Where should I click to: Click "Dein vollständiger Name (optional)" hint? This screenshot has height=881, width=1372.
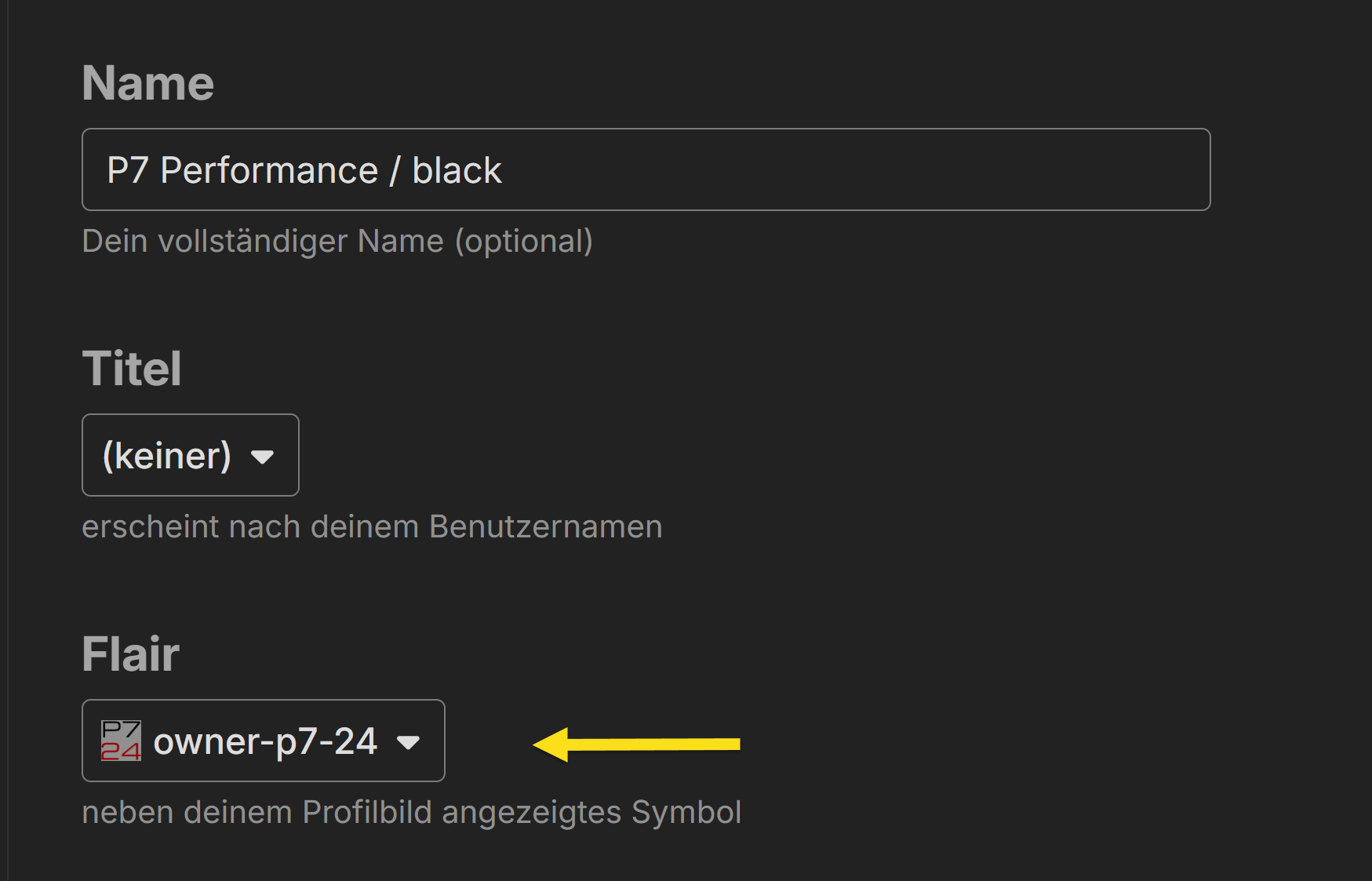click(x=337, y=242)
